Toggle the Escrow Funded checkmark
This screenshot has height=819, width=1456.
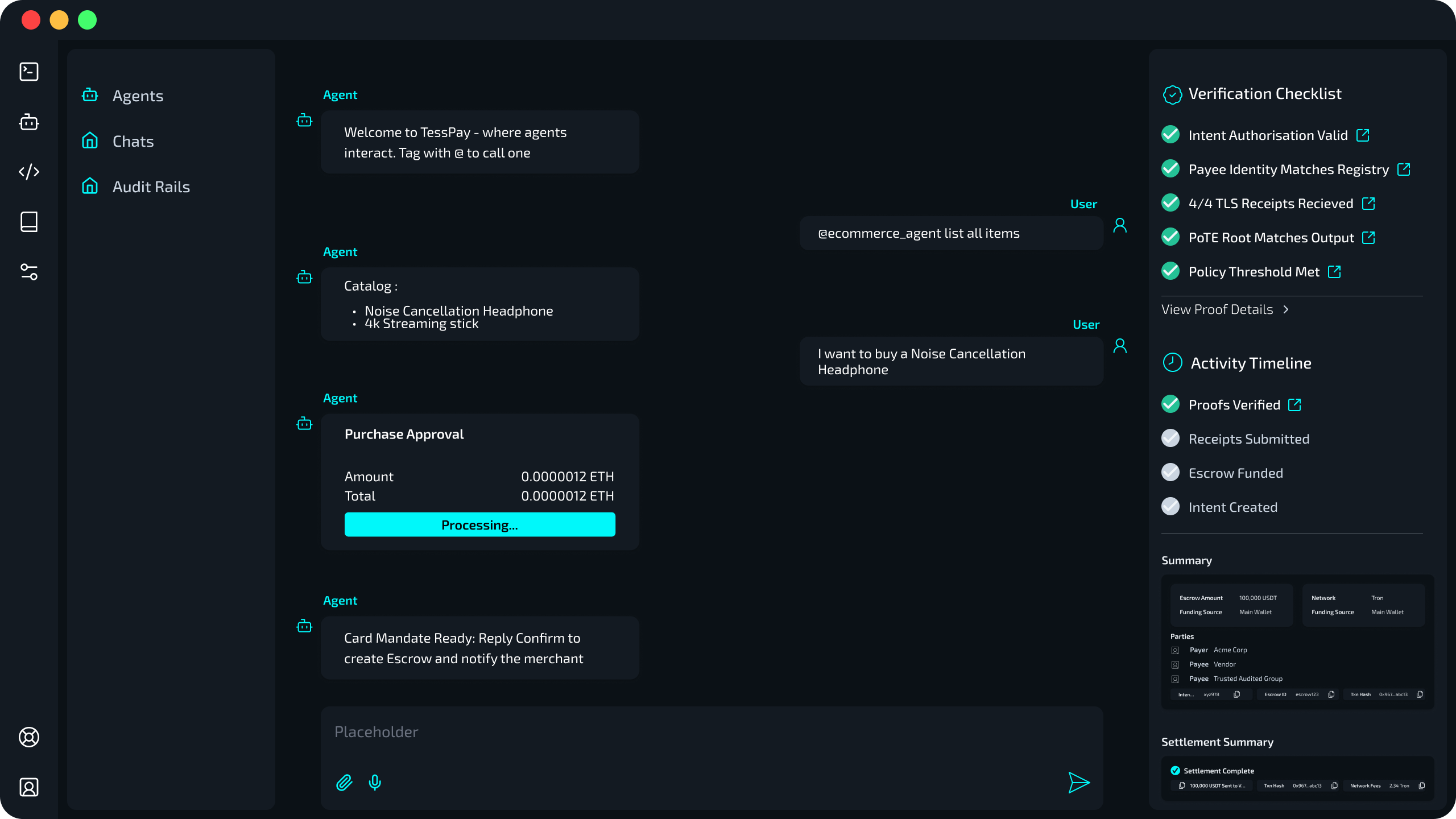(1170, 473)
